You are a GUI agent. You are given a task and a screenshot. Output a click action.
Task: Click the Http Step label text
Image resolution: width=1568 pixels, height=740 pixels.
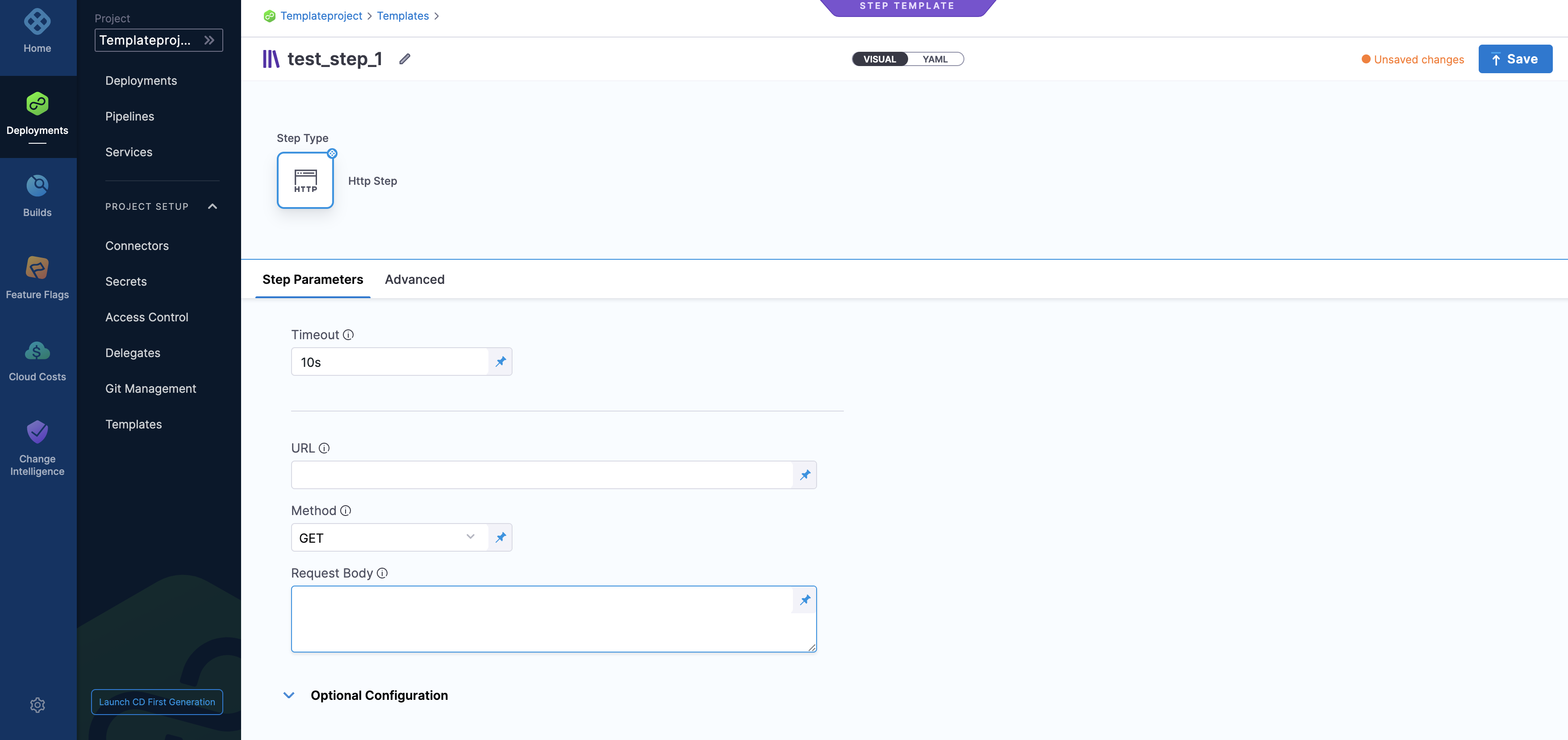tap(372, 181)
